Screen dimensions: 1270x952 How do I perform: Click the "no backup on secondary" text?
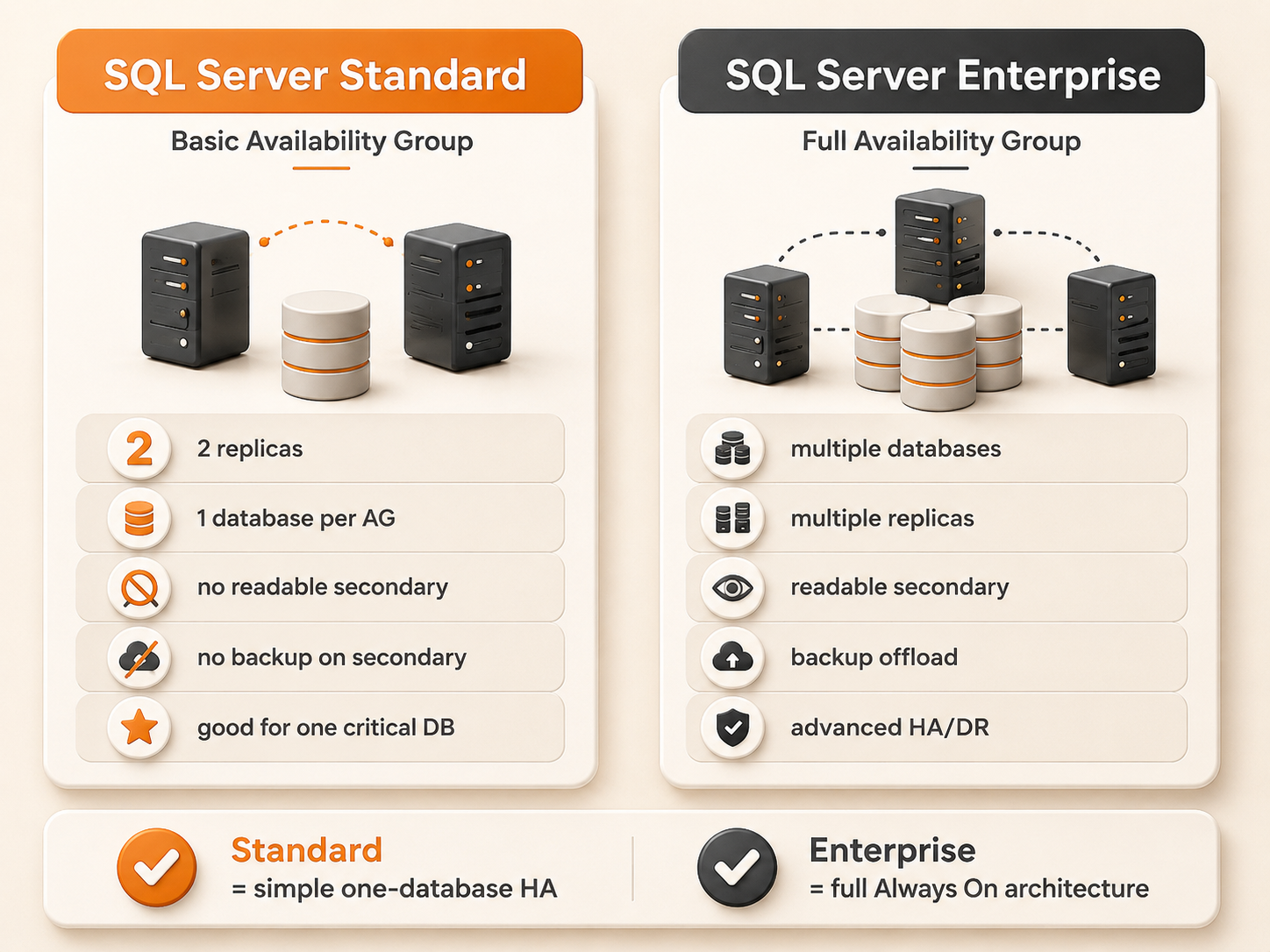point(332,657)
